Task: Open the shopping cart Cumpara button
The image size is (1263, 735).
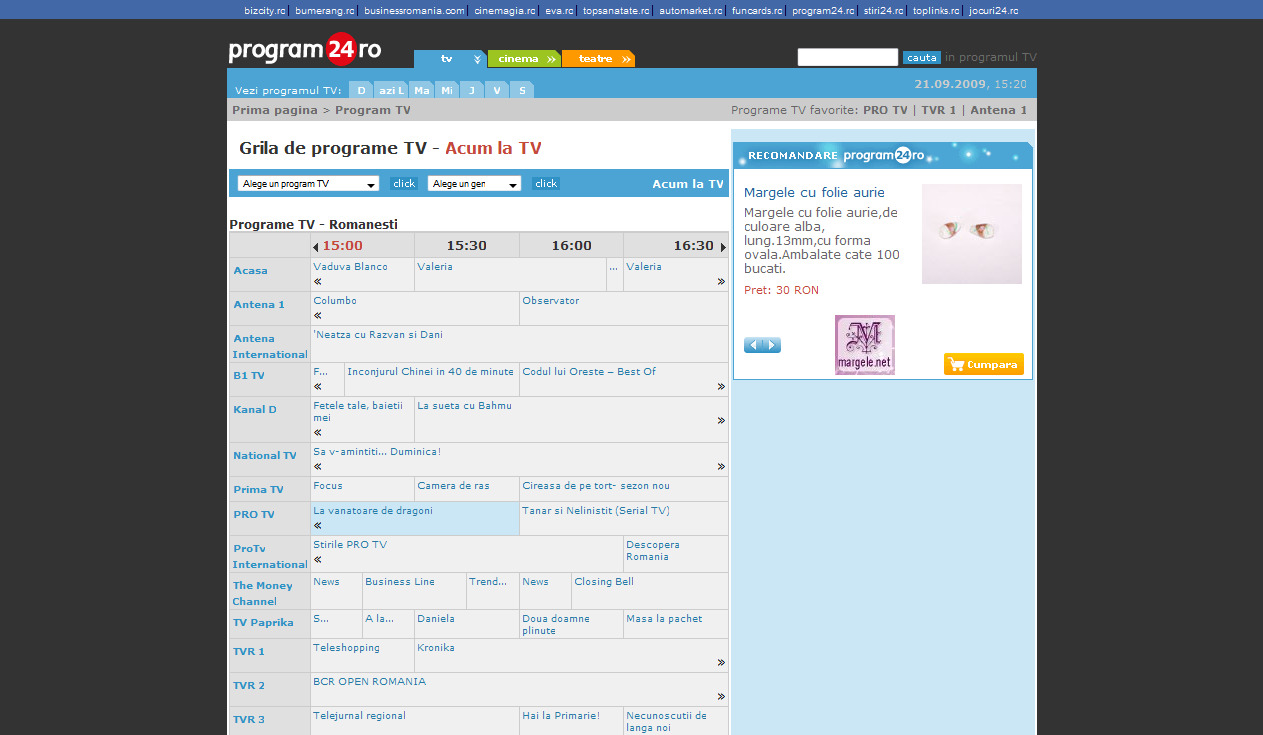Action: click(983, 365)
